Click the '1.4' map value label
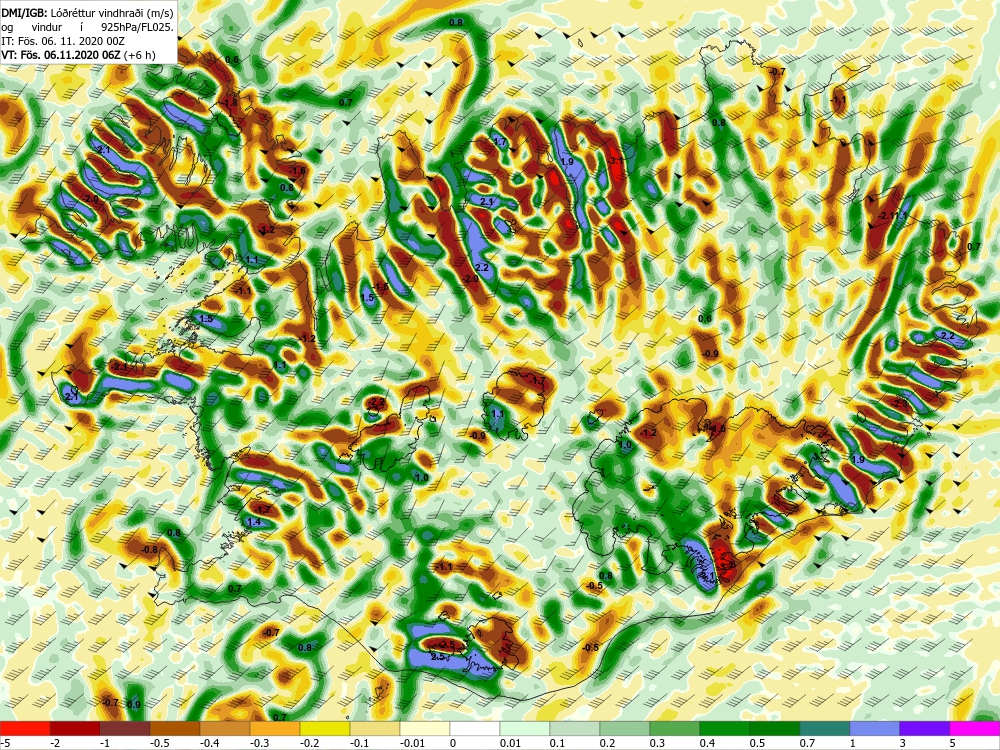 click(x=254, y=522)
